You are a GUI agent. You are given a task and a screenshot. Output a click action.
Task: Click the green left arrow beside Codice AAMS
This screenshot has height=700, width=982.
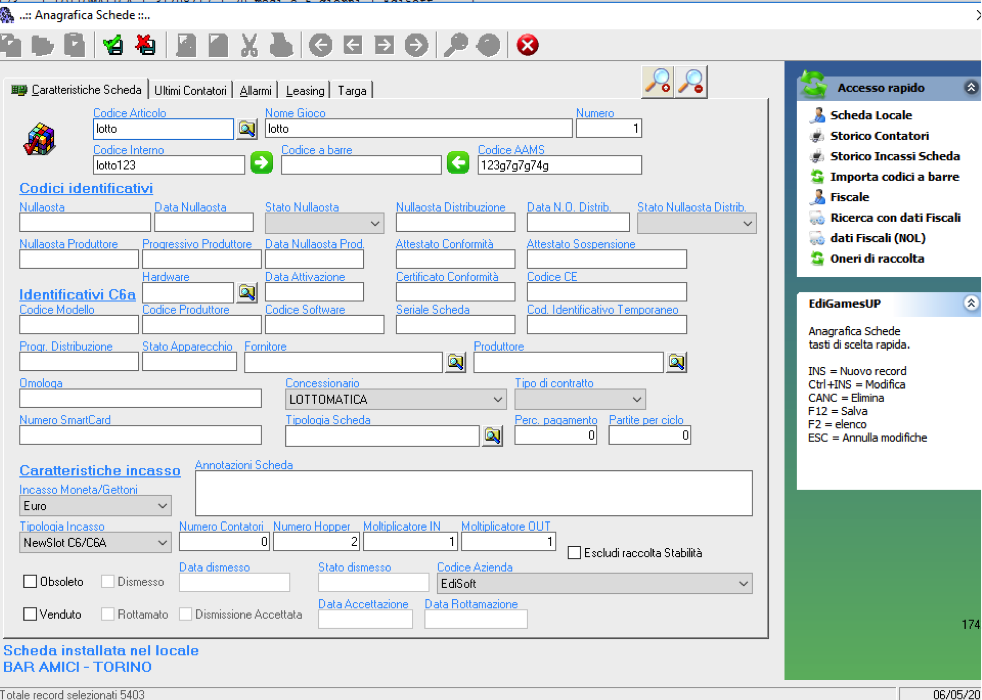click(x=458, y=163)
